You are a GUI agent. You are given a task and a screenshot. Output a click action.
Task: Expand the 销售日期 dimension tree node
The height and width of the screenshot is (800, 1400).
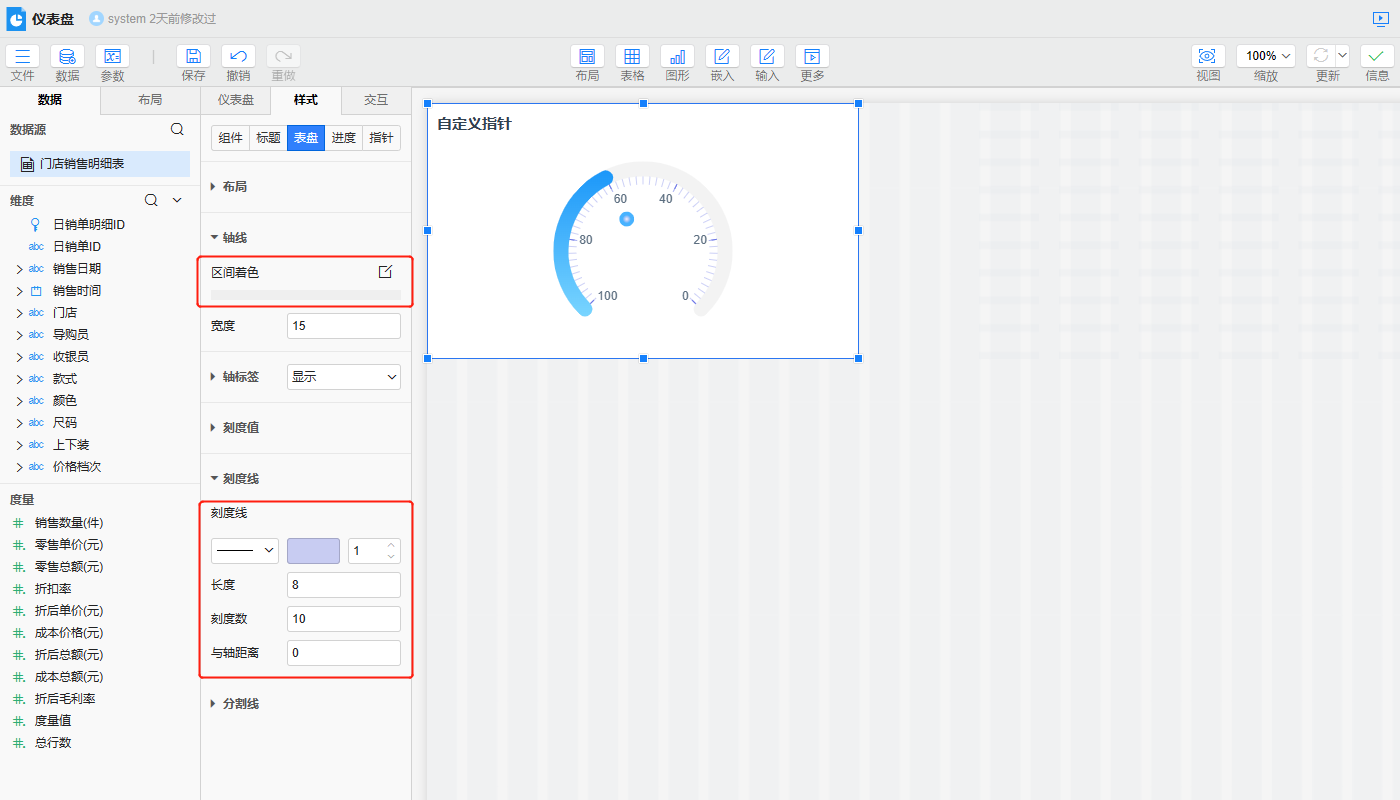tap(19, 269)
